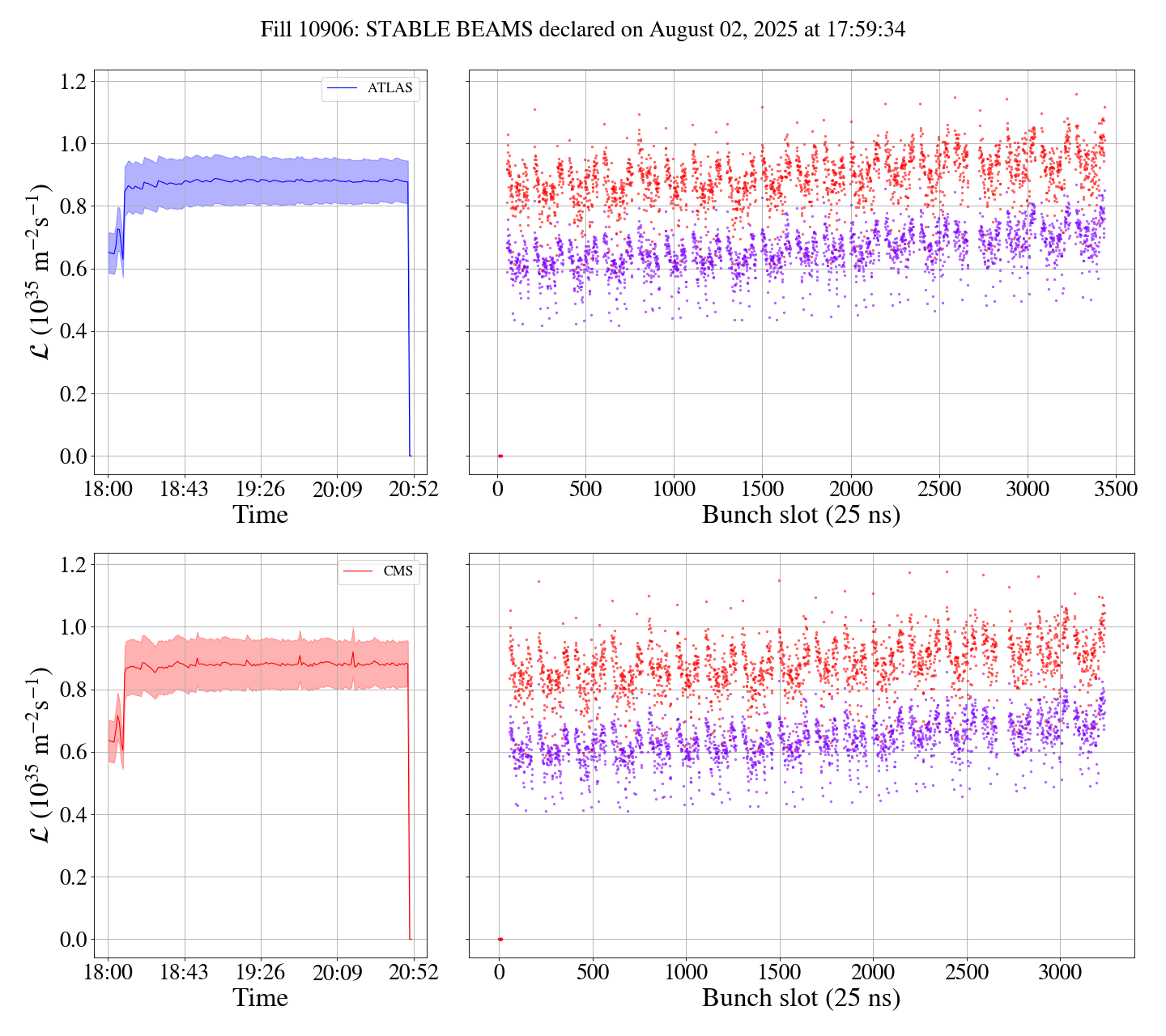The height and width of the screenshot is (1036, 1166).
Task: Click the 19:26 tick on ATLAS time axis
Action: tap(261, 489)
